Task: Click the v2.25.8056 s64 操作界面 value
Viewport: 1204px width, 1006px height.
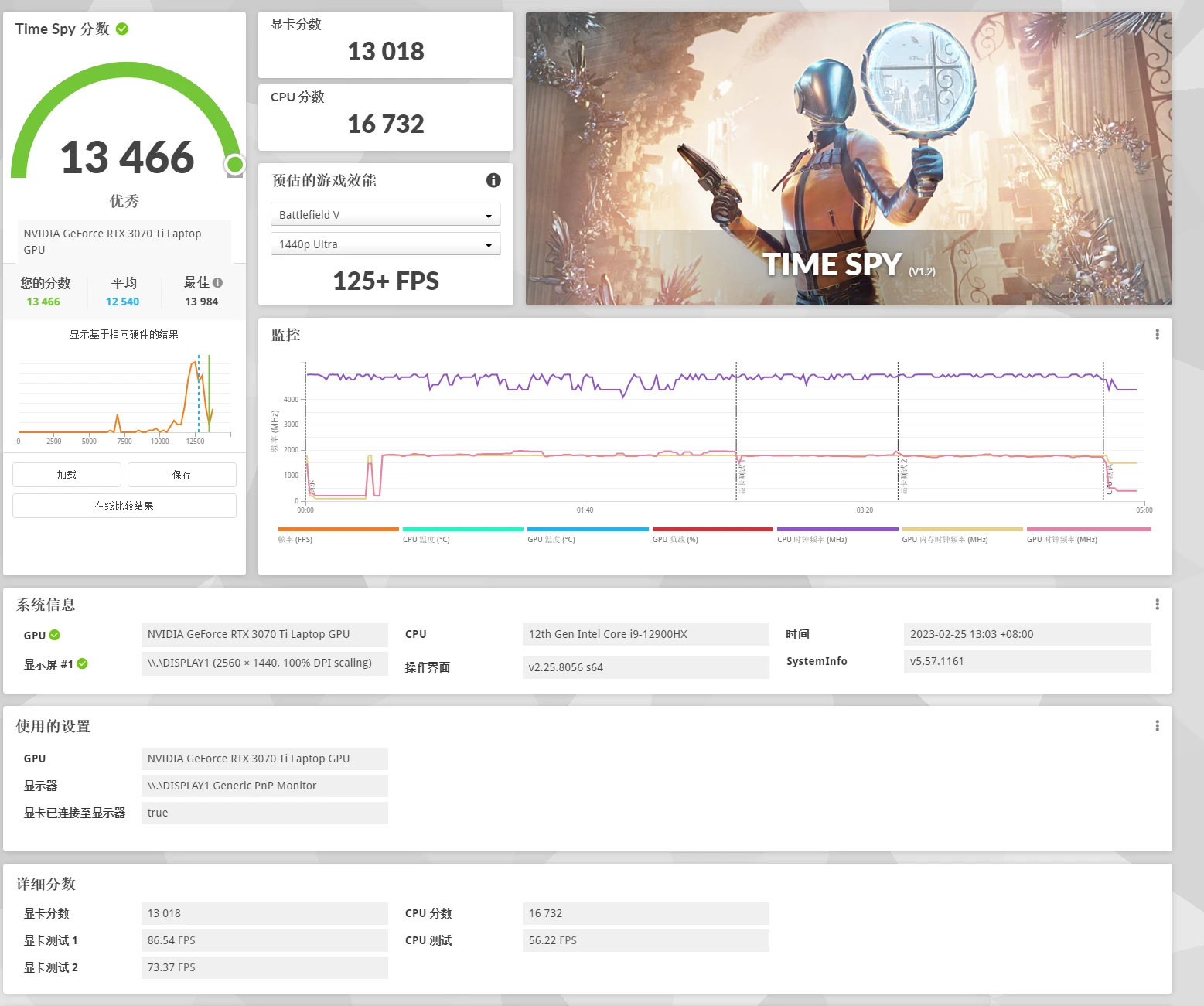Action: coord(646,667)
